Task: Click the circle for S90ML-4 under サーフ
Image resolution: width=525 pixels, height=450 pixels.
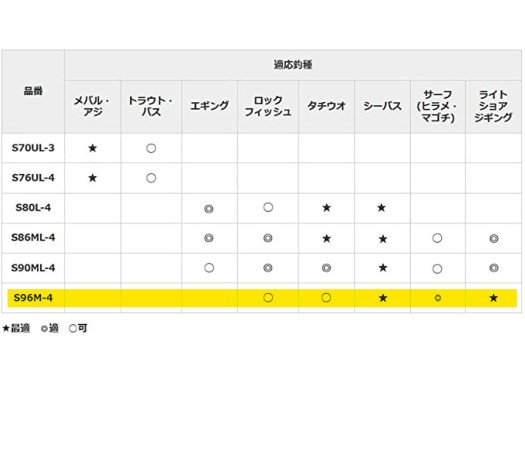Action: point(437,269)
